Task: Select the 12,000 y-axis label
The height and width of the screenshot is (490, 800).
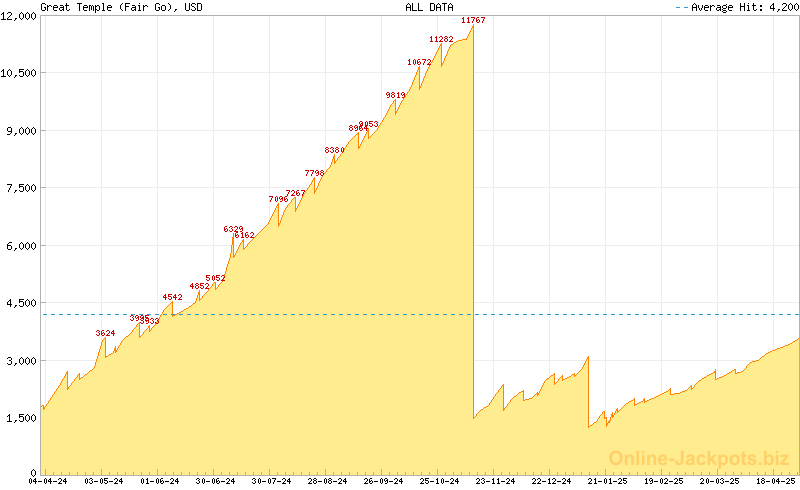Action: click(x=20, y=15)
